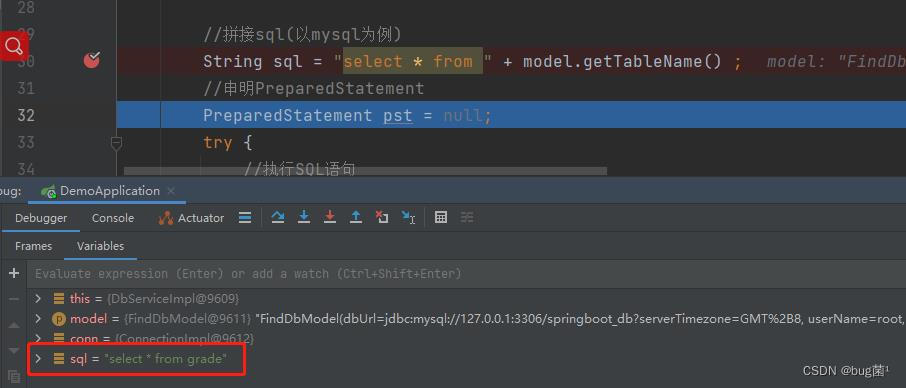
Task: Expand the sql variable node
Action: (x=38, y=359)
